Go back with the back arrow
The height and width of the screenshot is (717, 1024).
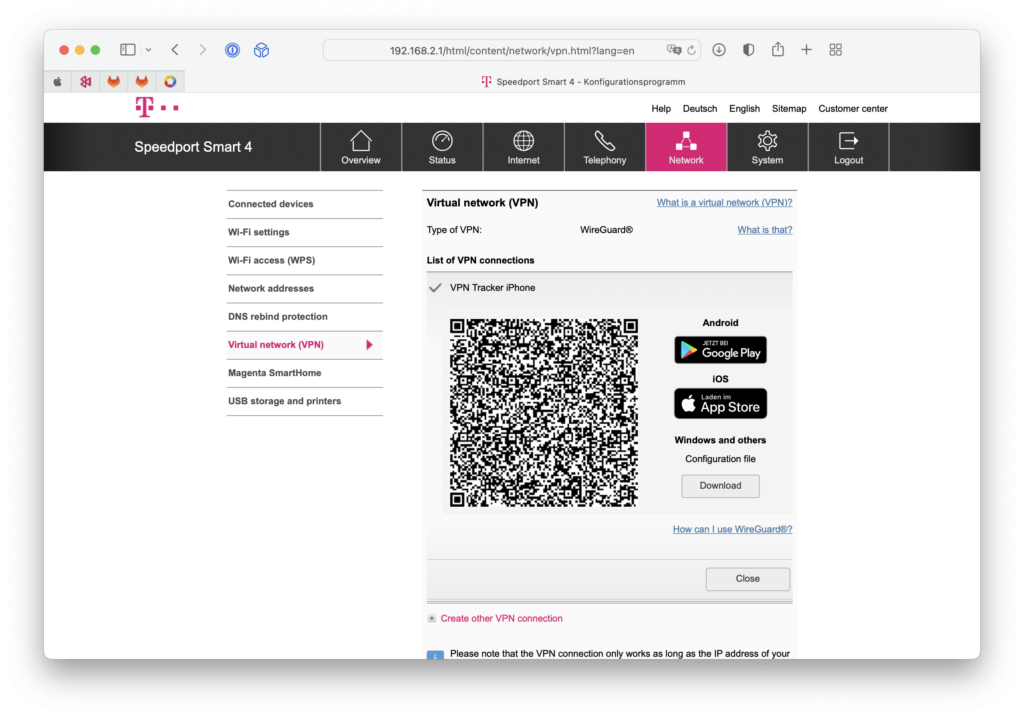coord(175,50)
